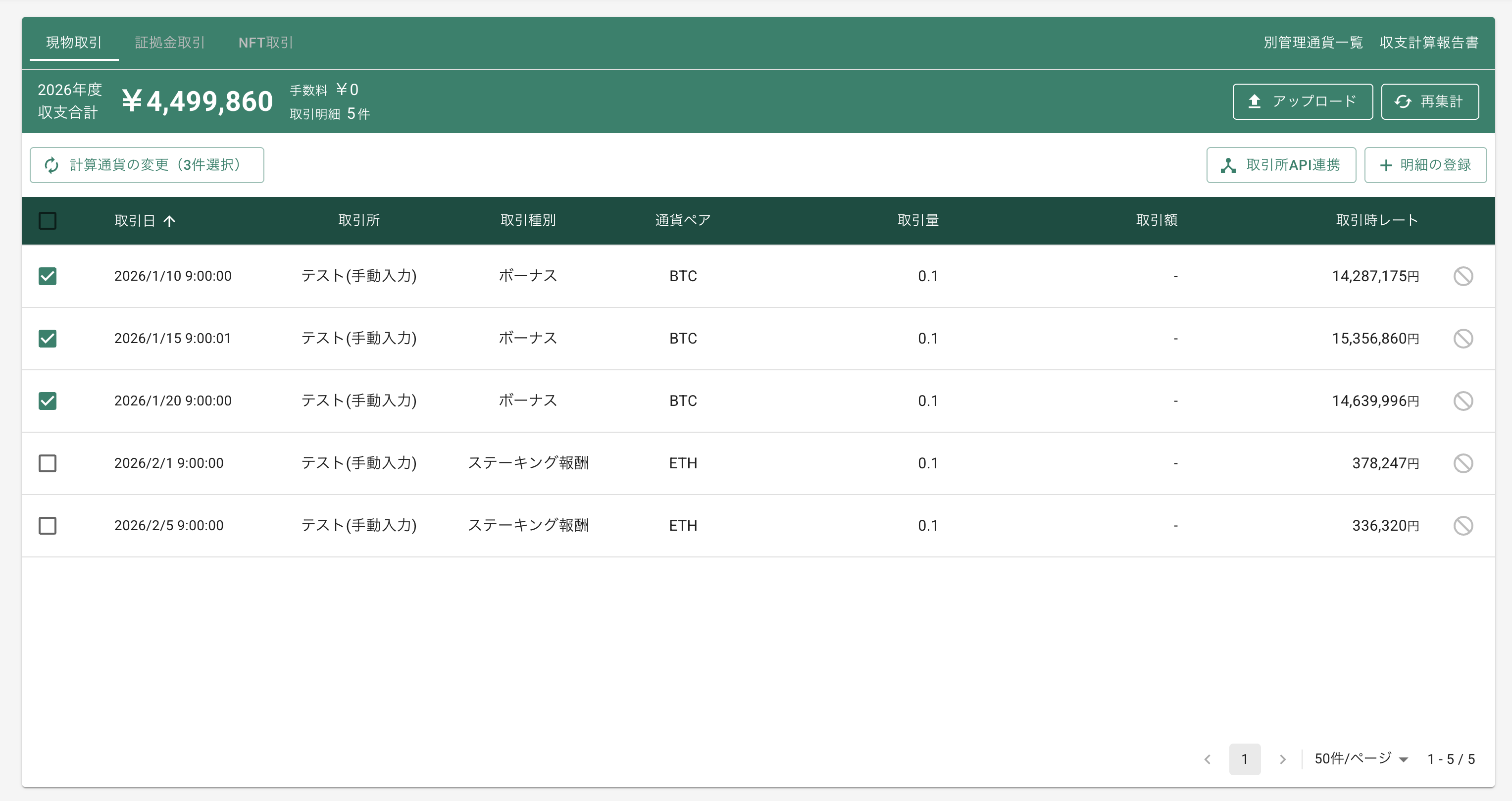Viewport: 1512px width, 801px height.
Task: Click ETH in the 2026/2/1 row
Action: (x=683, y=463)
